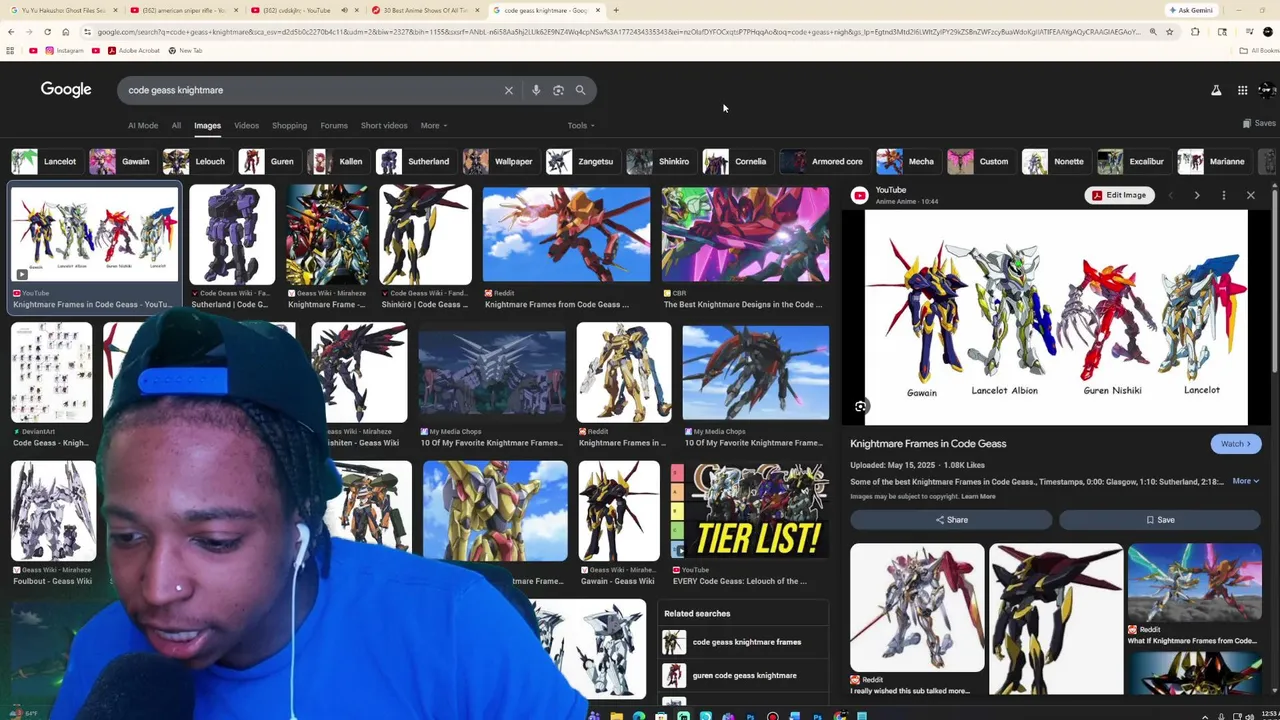Bookmark this page with the star icon
The width and height of the screenshot is (1280, 720).
[x=1169, y=32]
